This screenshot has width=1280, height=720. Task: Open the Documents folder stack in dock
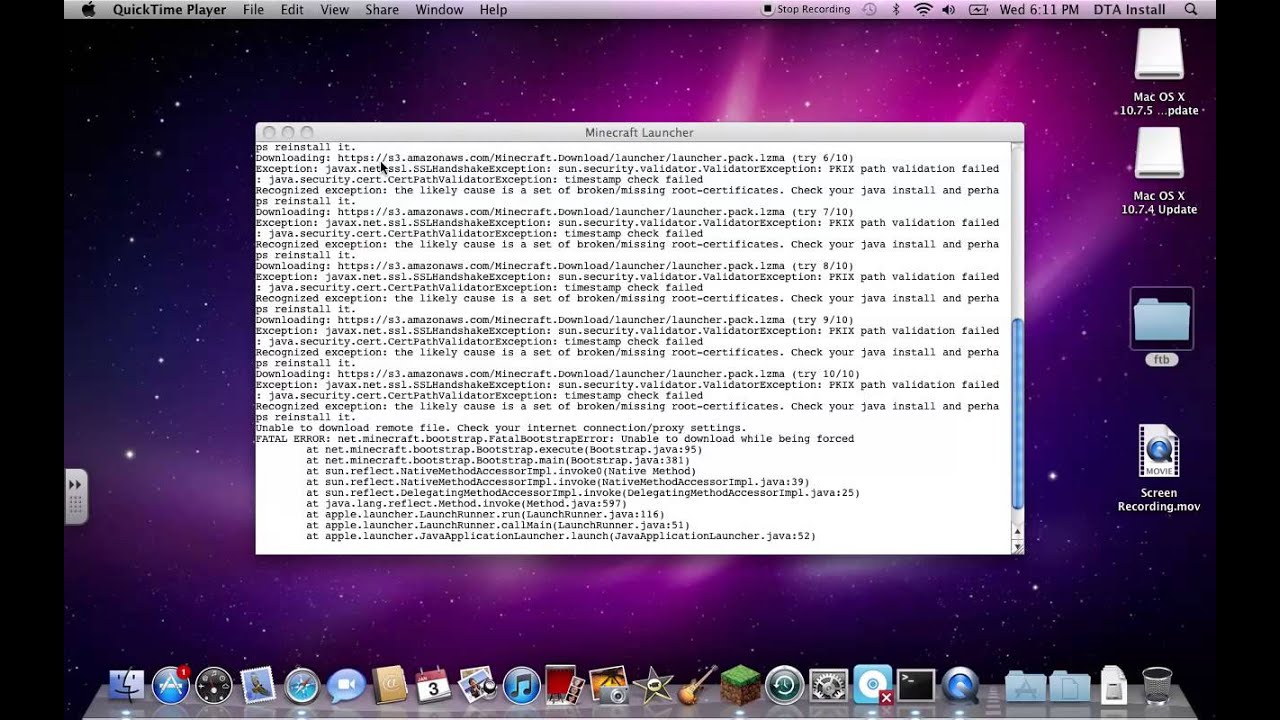(1069, 686)
